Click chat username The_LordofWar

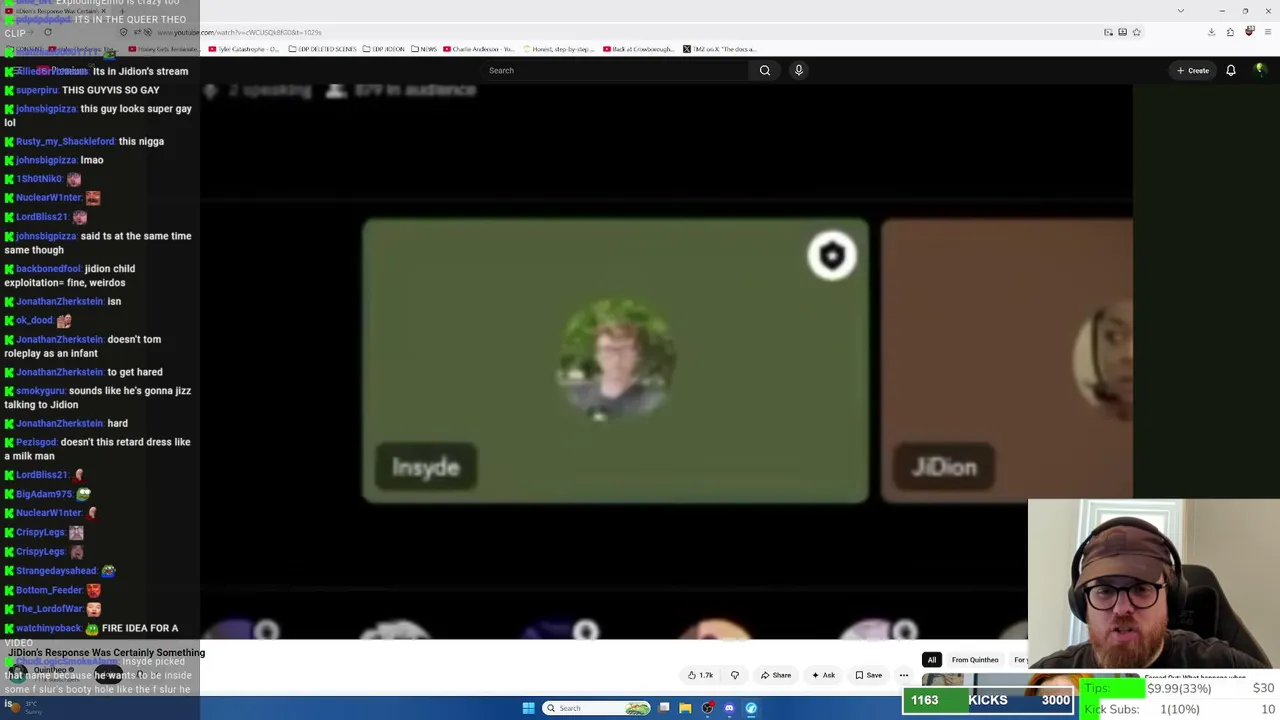tap(49, 609)
